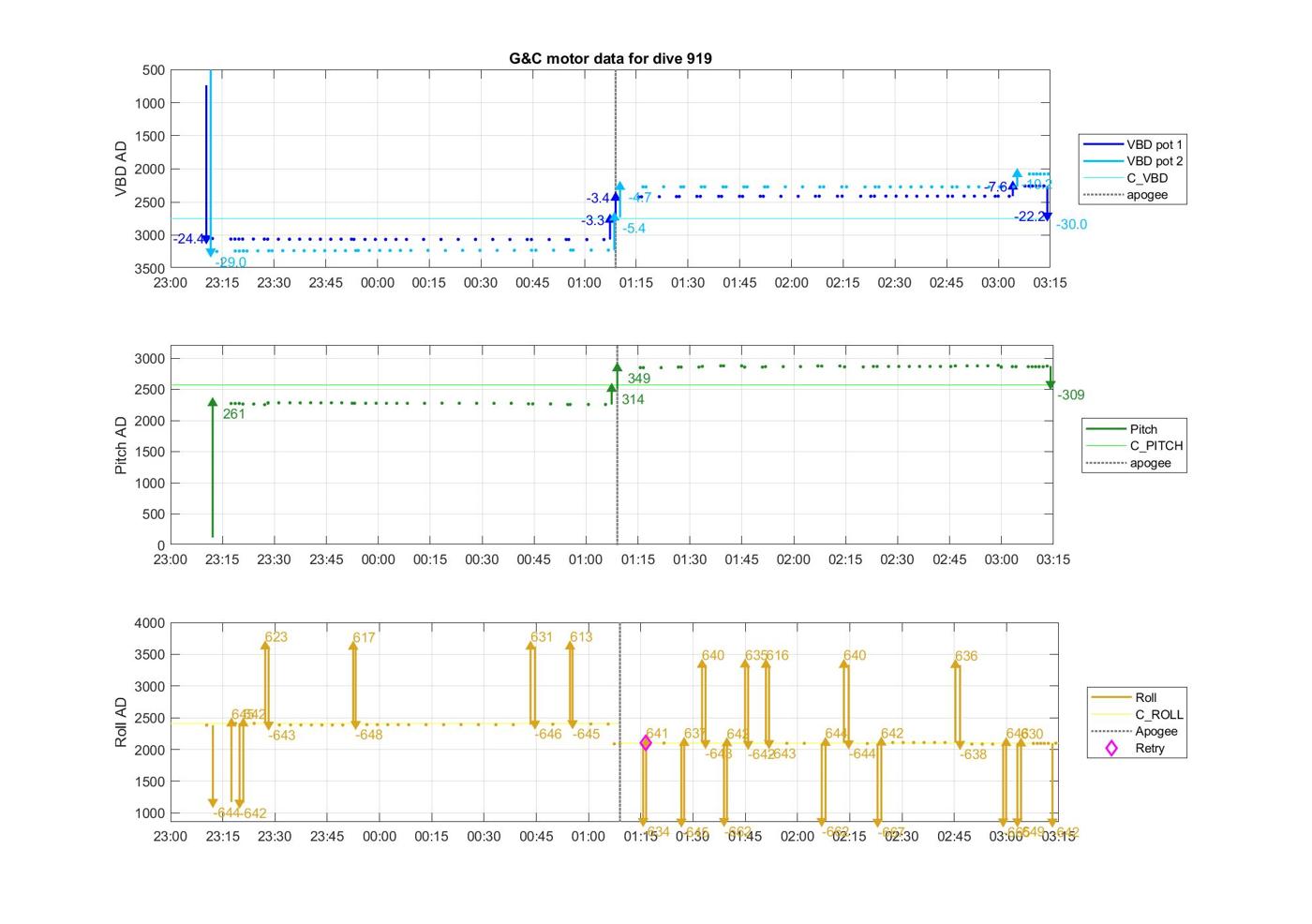Click the 'Roll AD' y-axis label

121,723
